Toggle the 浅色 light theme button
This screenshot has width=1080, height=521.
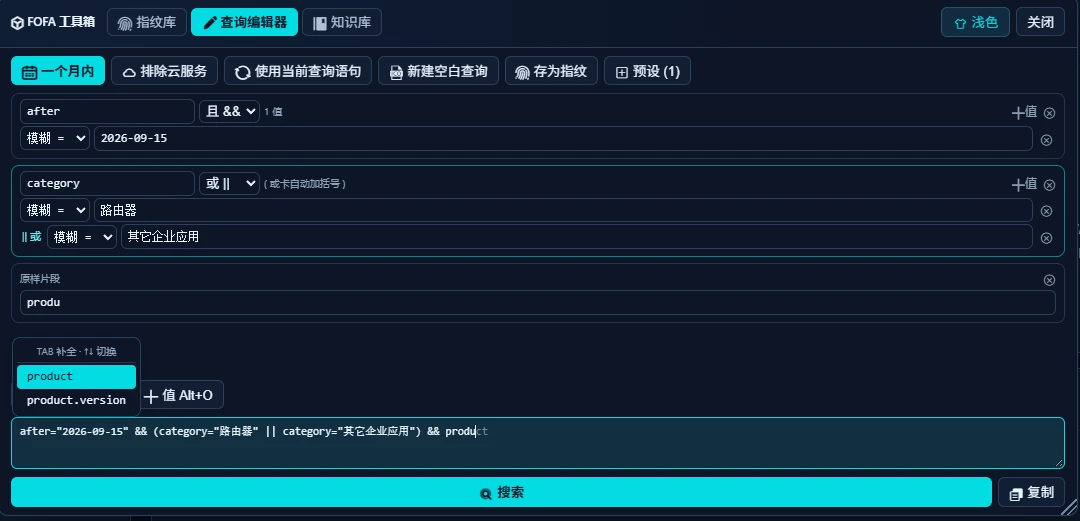tap(975, 22)
